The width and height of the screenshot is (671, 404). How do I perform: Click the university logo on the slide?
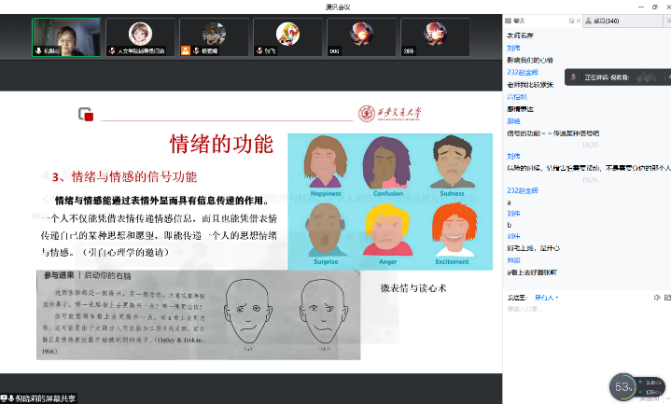pyautogui.click(x=390, y=113)
